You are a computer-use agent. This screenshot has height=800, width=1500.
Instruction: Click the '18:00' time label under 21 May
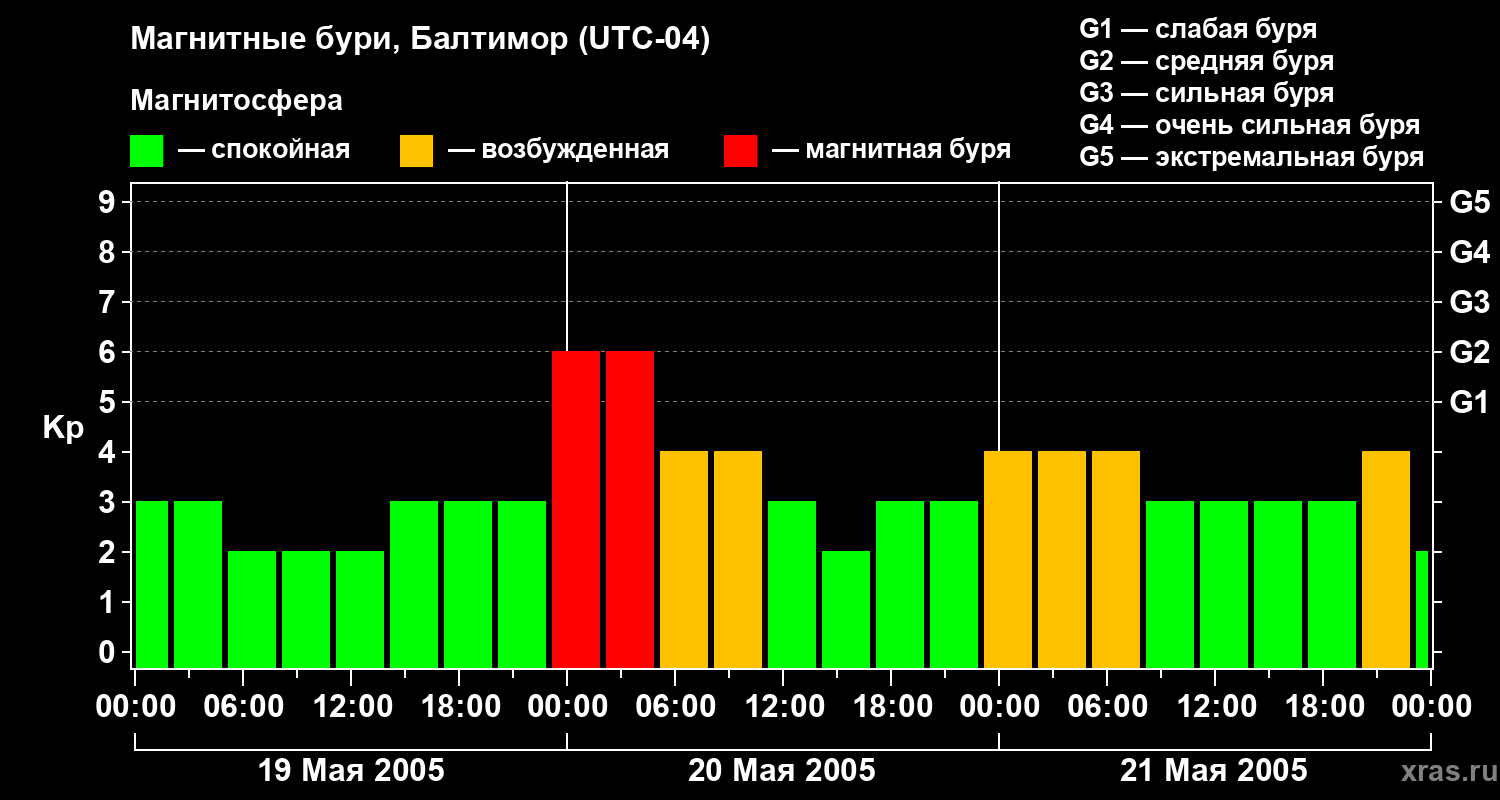click(x=1323, y=707)
